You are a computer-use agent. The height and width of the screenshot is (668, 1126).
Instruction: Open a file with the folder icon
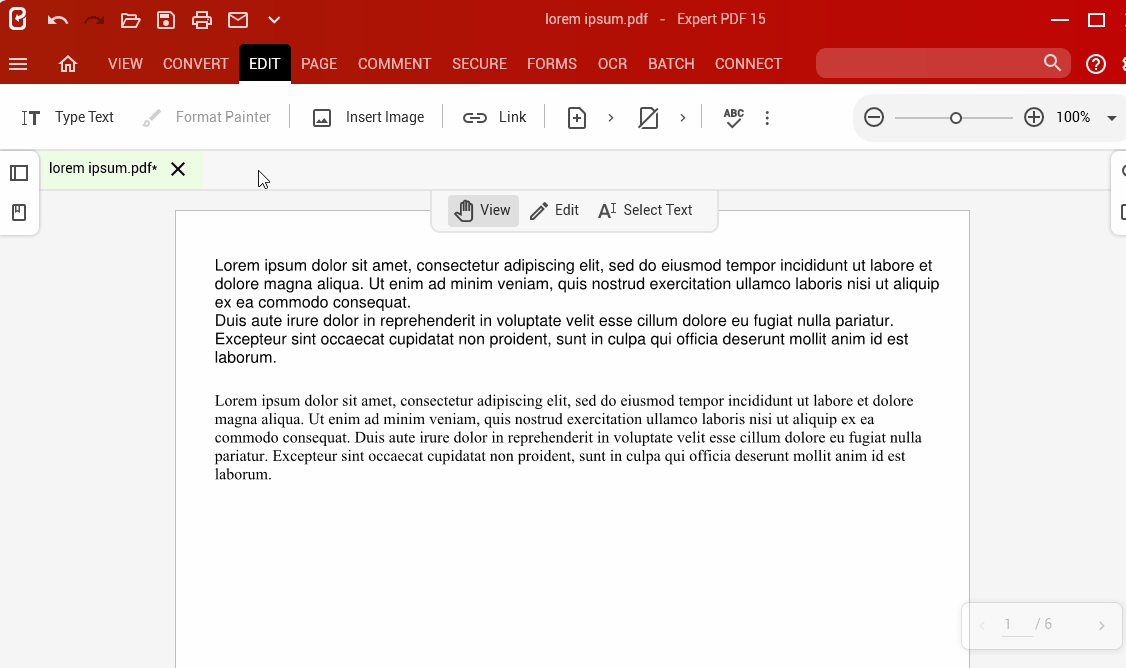130,20
